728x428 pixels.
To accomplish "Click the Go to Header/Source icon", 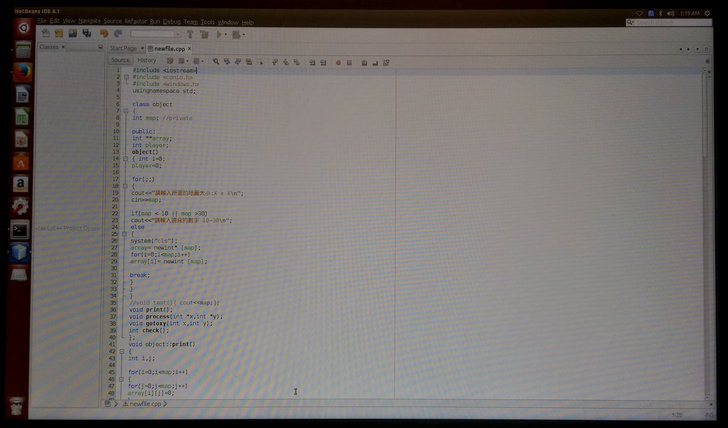I will 386,63.
